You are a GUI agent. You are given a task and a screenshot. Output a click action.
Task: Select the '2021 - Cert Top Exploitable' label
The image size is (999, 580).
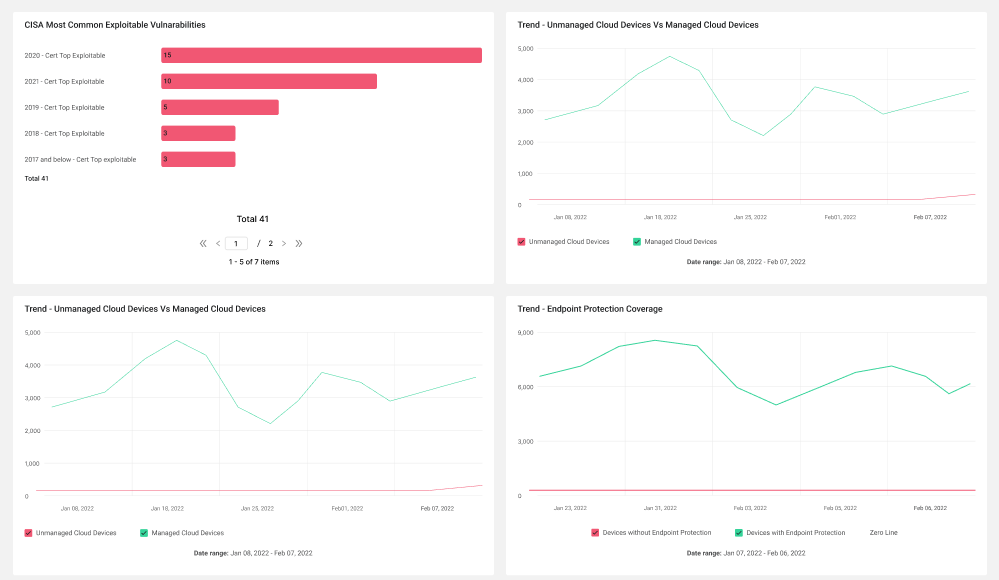click(x=64, y=82)
